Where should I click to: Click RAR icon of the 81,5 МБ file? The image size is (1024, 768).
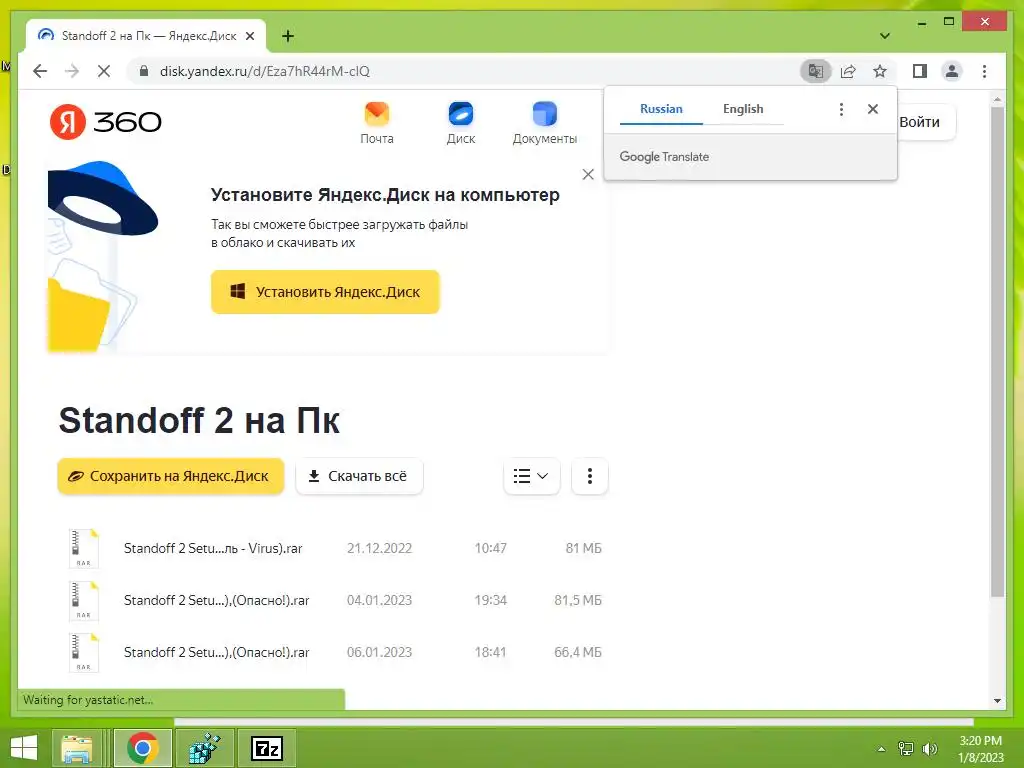(84, 600)
